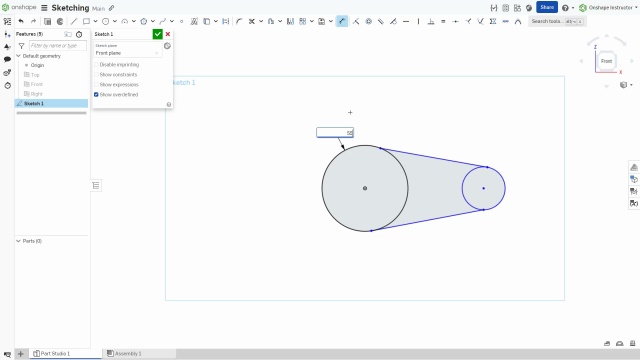Confirm Sketch 1 with green checkmark
Viewport: 640px width, 360px height.
tap(158, 34)
